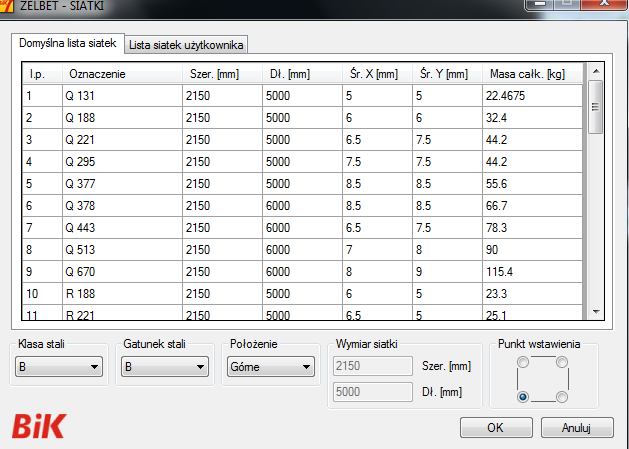
Task: Select the Q 513 mesh row
Action: click(x=303, y=250)
